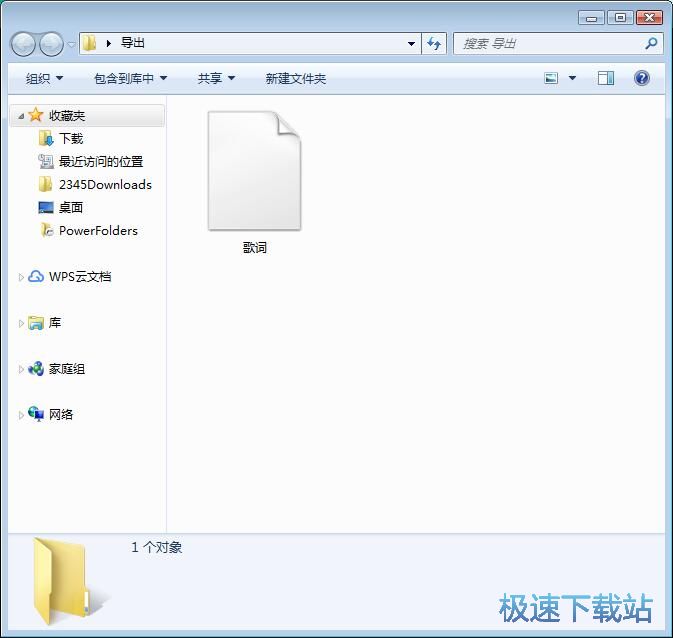The image size is (673, 638).
Task: Open the view options dropdown arrow
Action: [572, 78]
